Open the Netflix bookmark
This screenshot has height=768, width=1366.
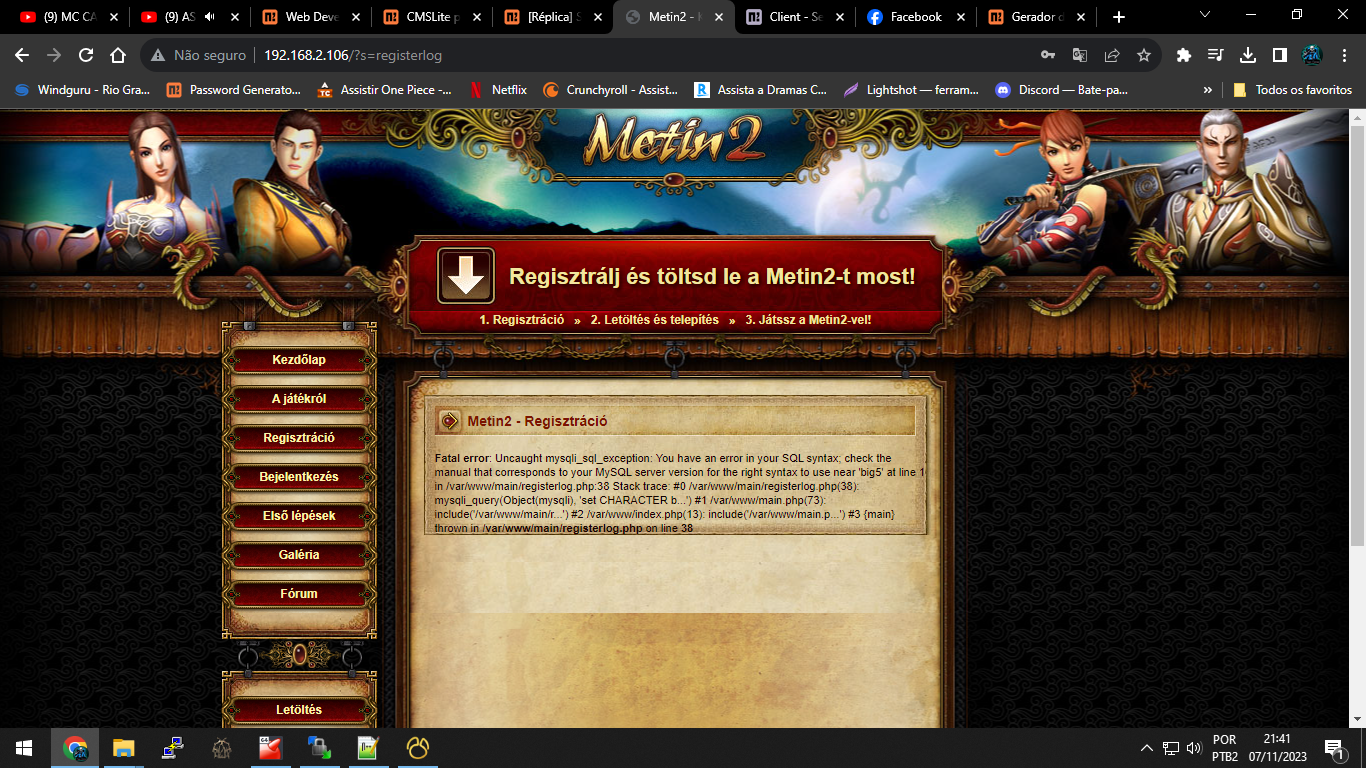pyautogui.click(x=498, y=90)
